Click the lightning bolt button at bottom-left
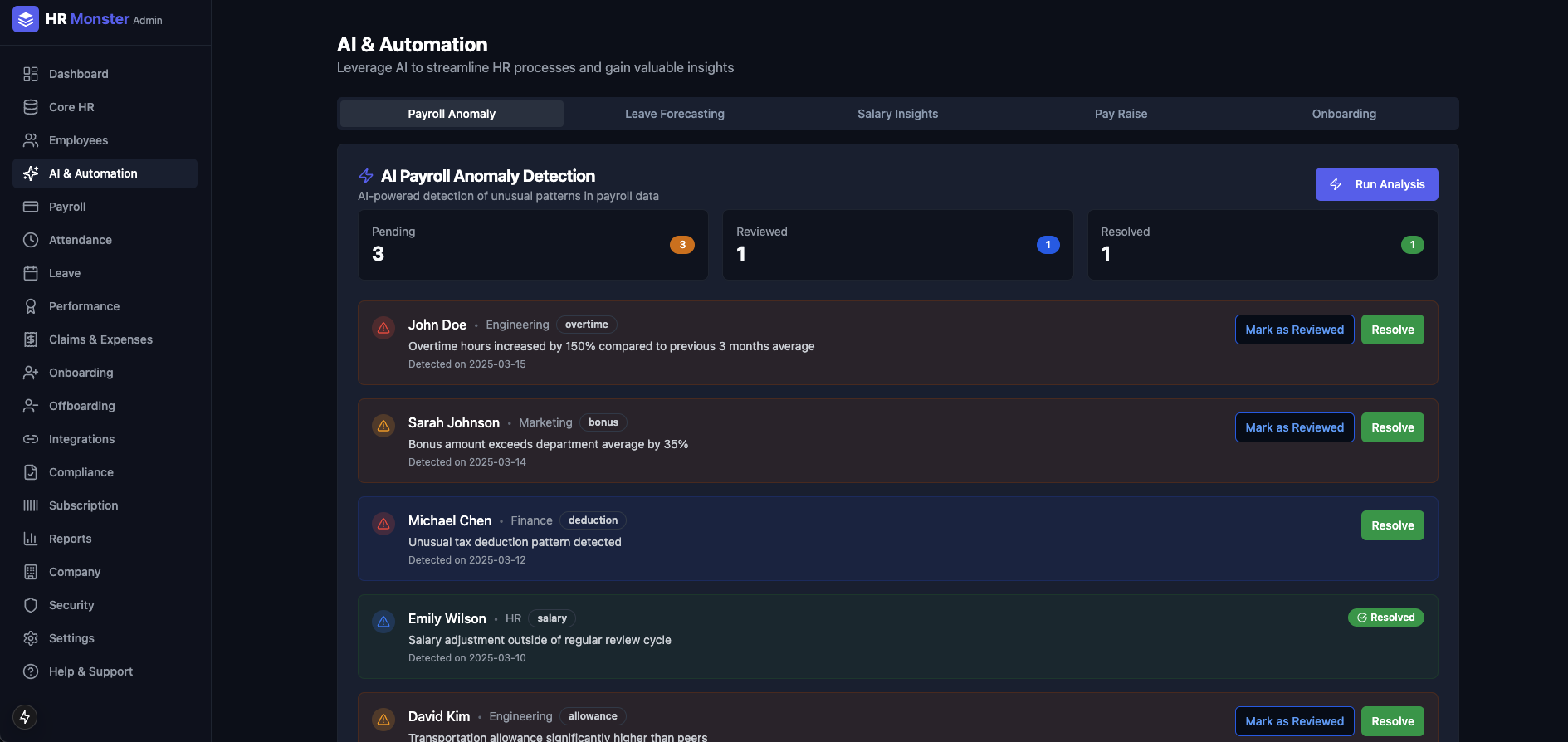This screenshot has height=742, width=1568. tap(25, 717)
